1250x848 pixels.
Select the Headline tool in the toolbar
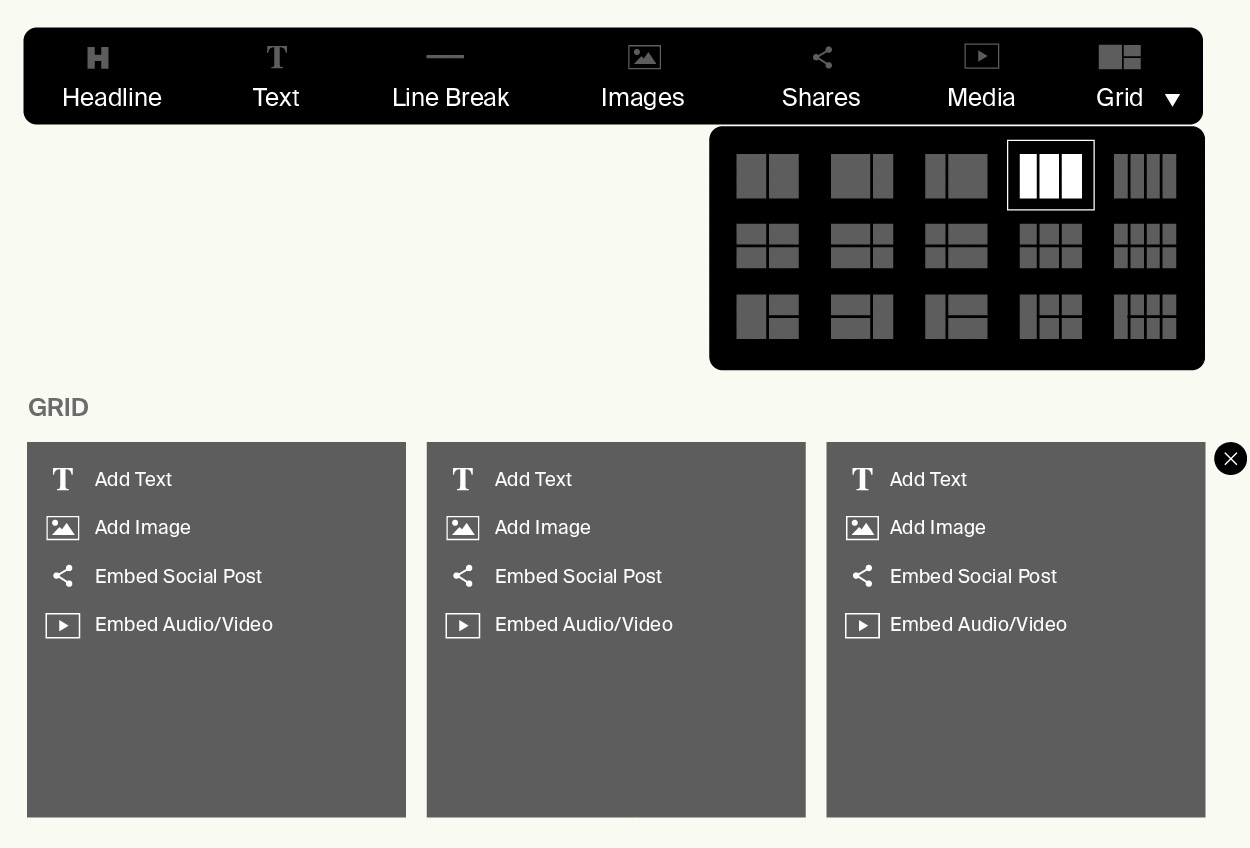pyautogui.click(x=97, y=57)
